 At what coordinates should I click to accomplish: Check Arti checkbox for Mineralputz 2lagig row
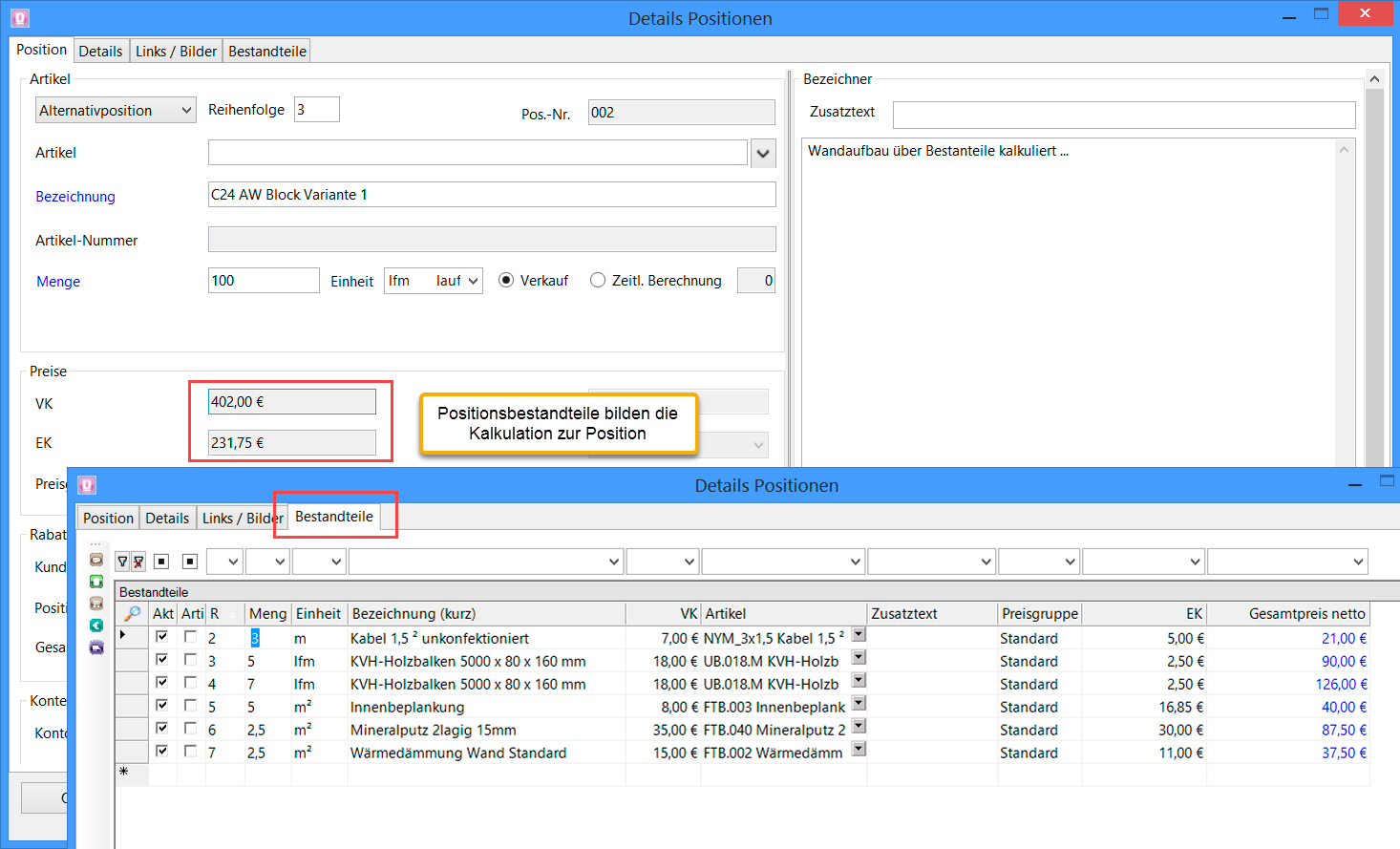[x=191, y=729]
